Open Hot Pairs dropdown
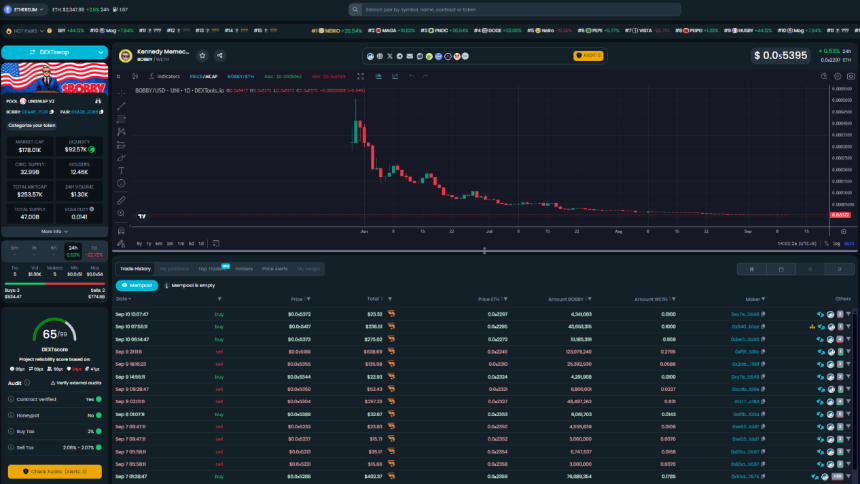Screen dimensions: 860x484 (x=25, y=31)
